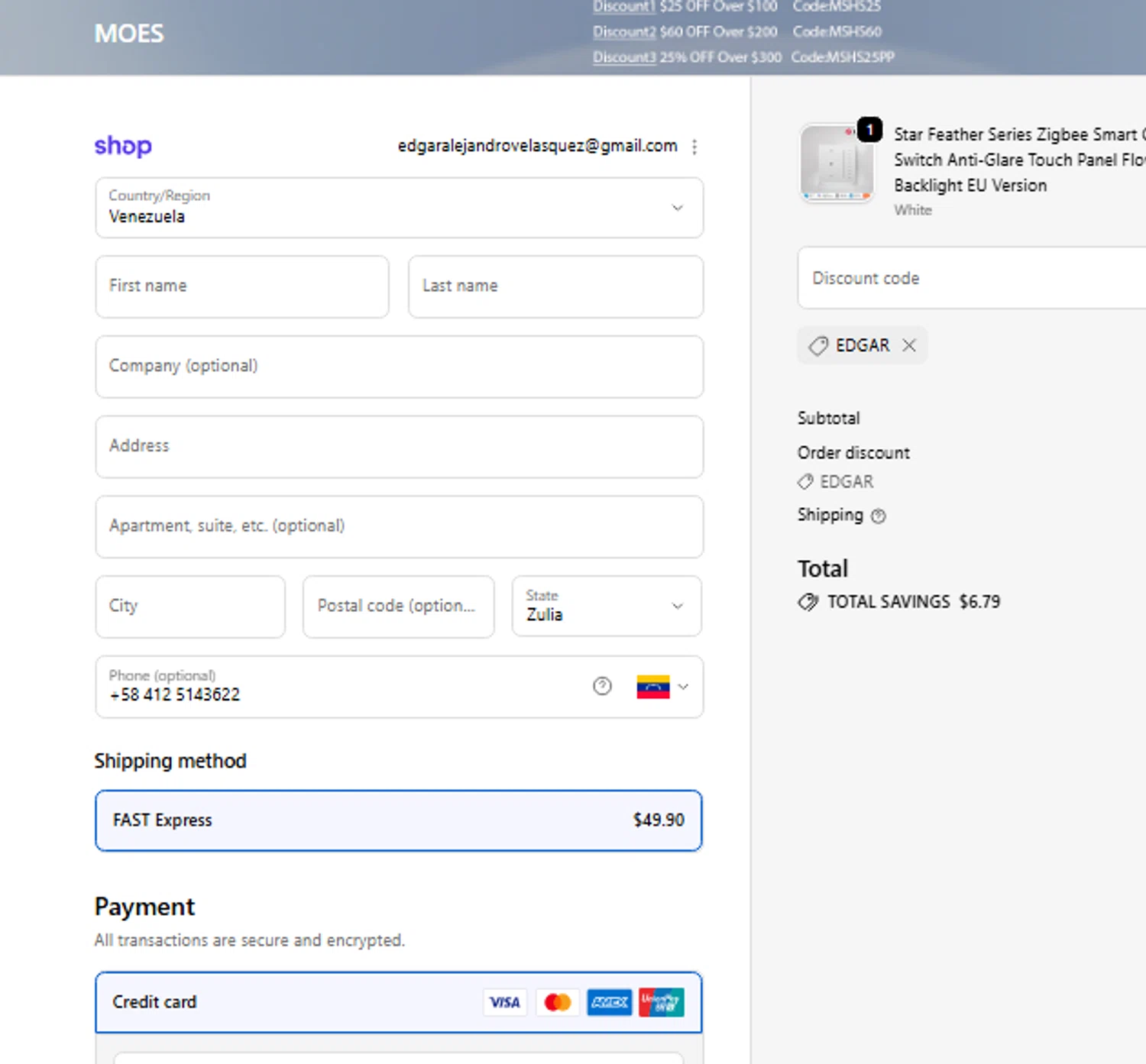Open the three-dot account options menu
The height and width of the screenshot is (1064, 1146).
694,147
